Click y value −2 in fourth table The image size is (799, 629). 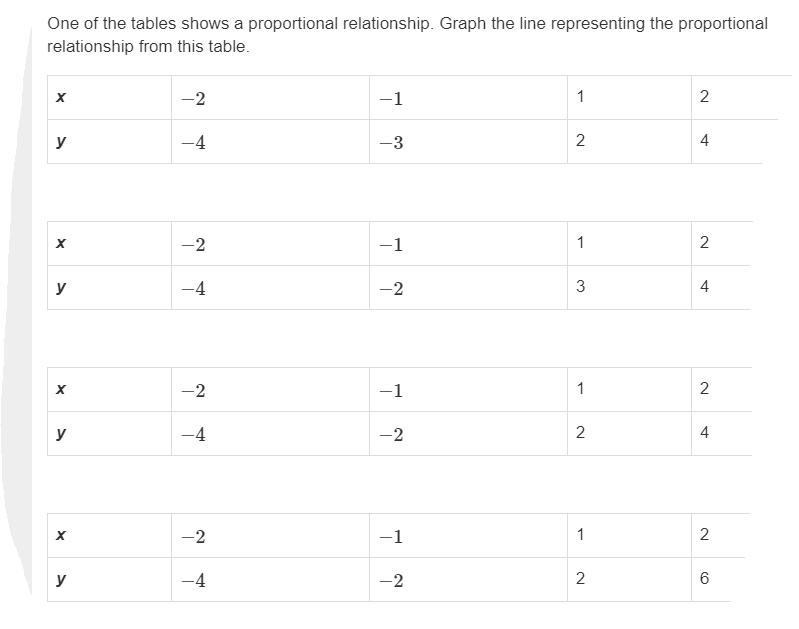(x=391, y=581)
